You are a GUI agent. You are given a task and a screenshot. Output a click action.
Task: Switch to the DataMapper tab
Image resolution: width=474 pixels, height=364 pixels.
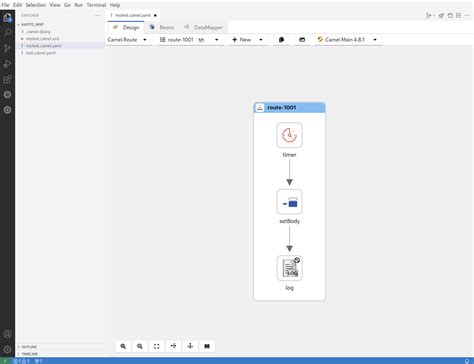click(203, 27)
